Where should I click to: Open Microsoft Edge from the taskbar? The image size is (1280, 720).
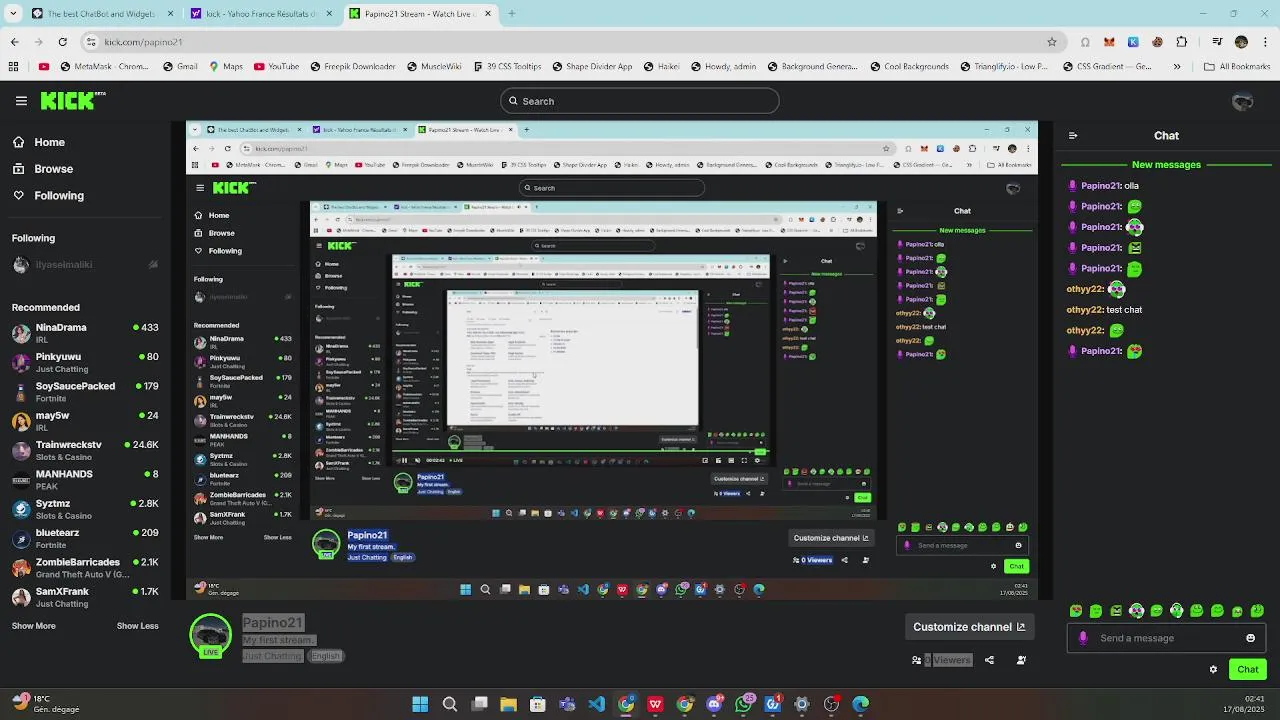pos(860,704)
